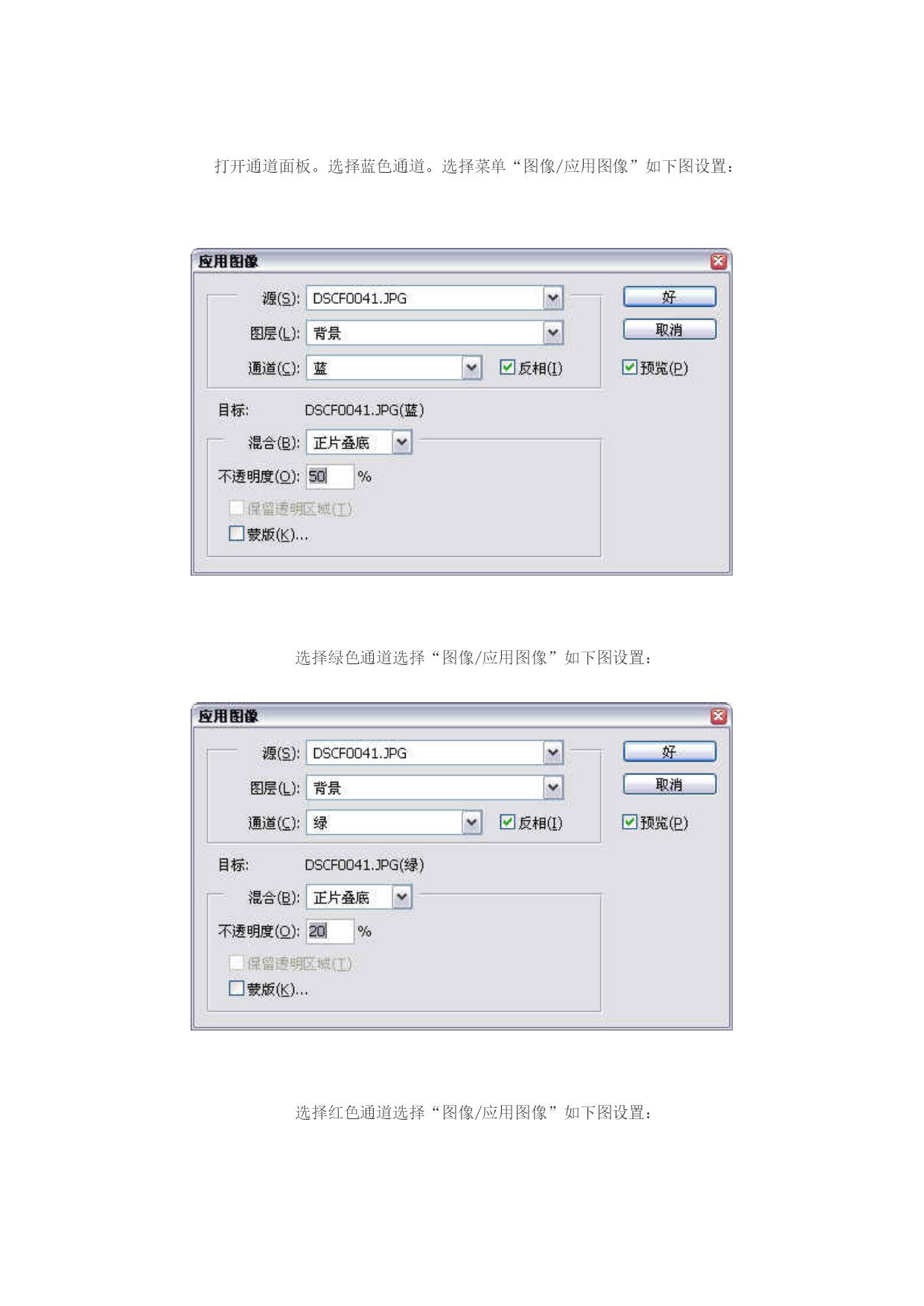
Task: Click 好 button in the green channel dialog
Action: 669,751
